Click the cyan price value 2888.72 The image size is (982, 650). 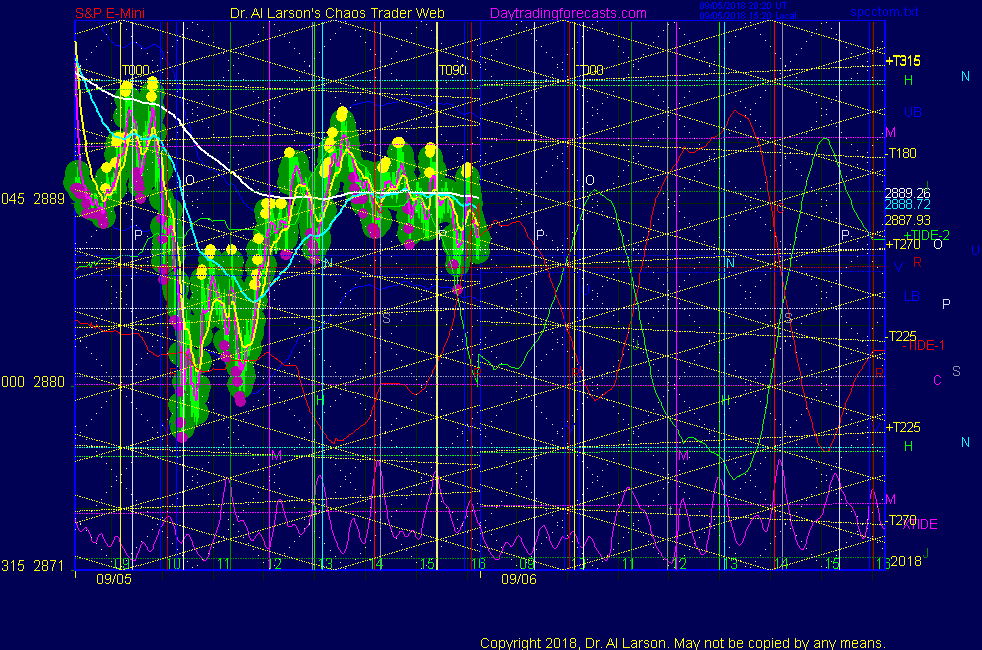(907, 205)
